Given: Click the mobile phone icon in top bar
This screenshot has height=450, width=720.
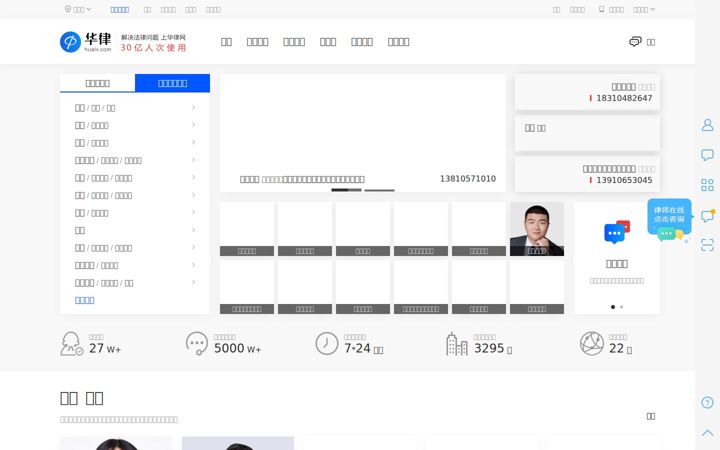Looking at the screenshot, I should coord(602,9).
